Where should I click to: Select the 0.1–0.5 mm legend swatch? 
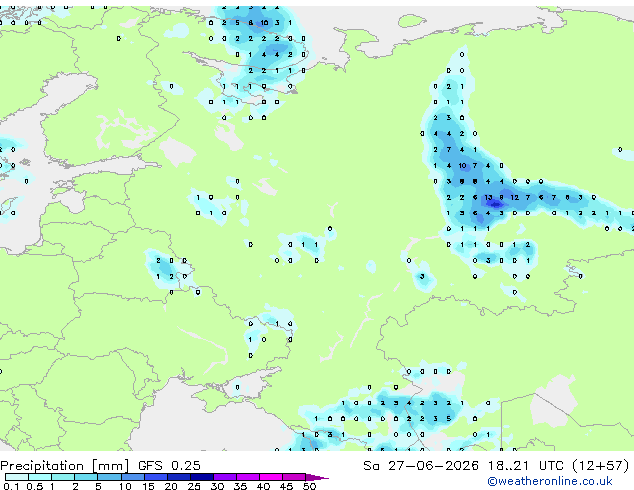tap(17, 477)
